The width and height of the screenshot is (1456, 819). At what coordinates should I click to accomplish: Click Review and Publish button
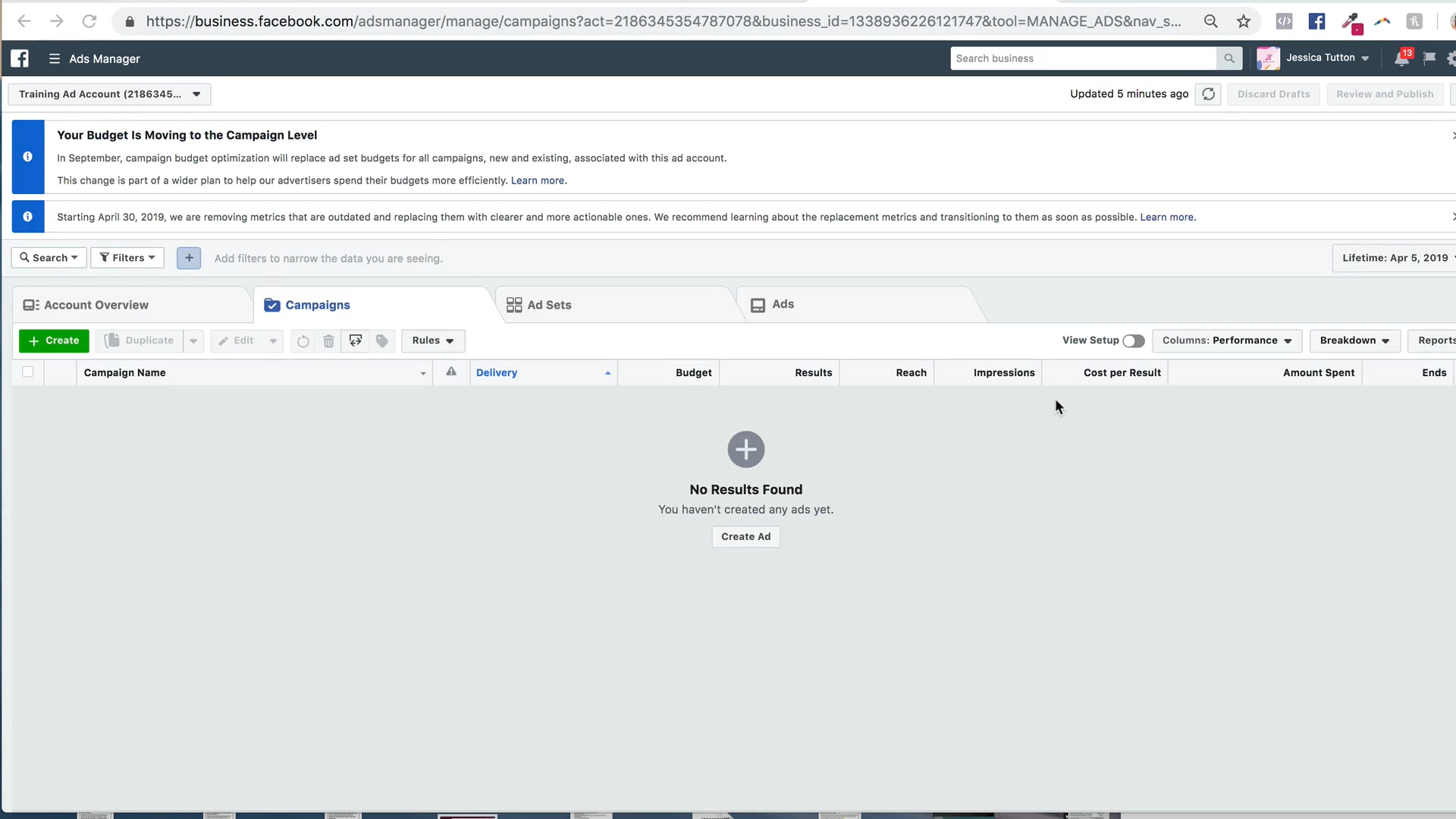click(x=1385, y=94)
